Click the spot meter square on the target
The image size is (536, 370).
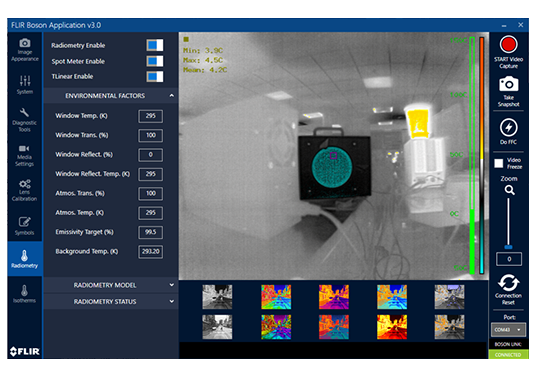[x=333, y=156]
